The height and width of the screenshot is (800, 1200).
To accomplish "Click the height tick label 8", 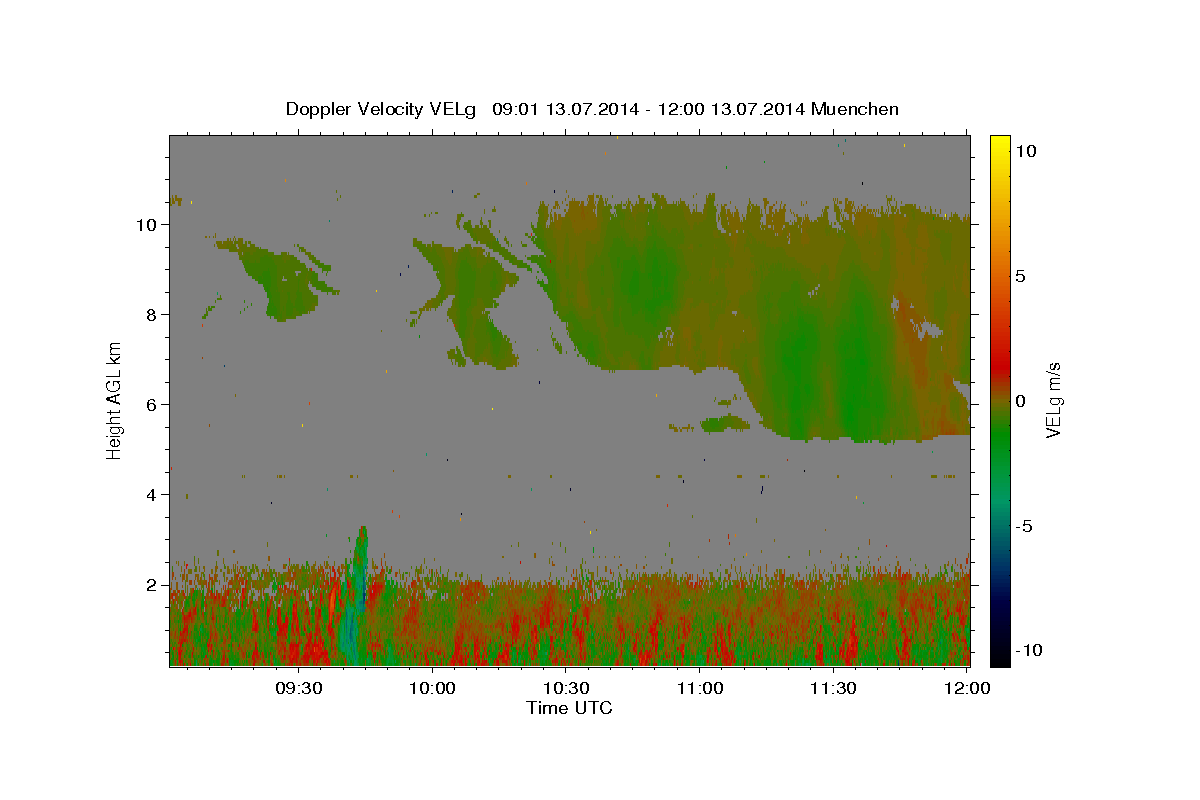I will 152,314.
